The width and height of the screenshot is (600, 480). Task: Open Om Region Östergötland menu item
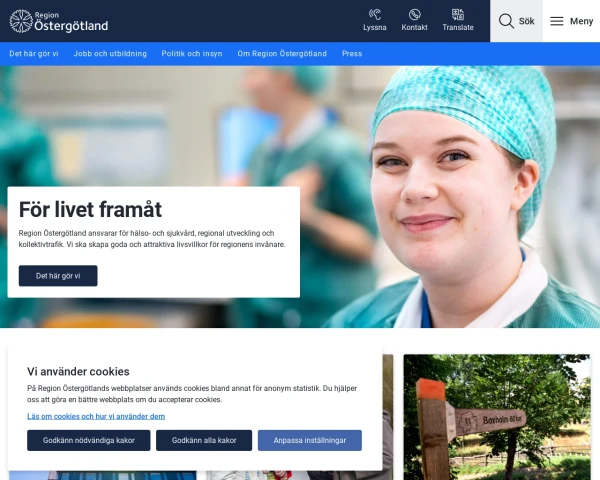[x=282, y=54]
